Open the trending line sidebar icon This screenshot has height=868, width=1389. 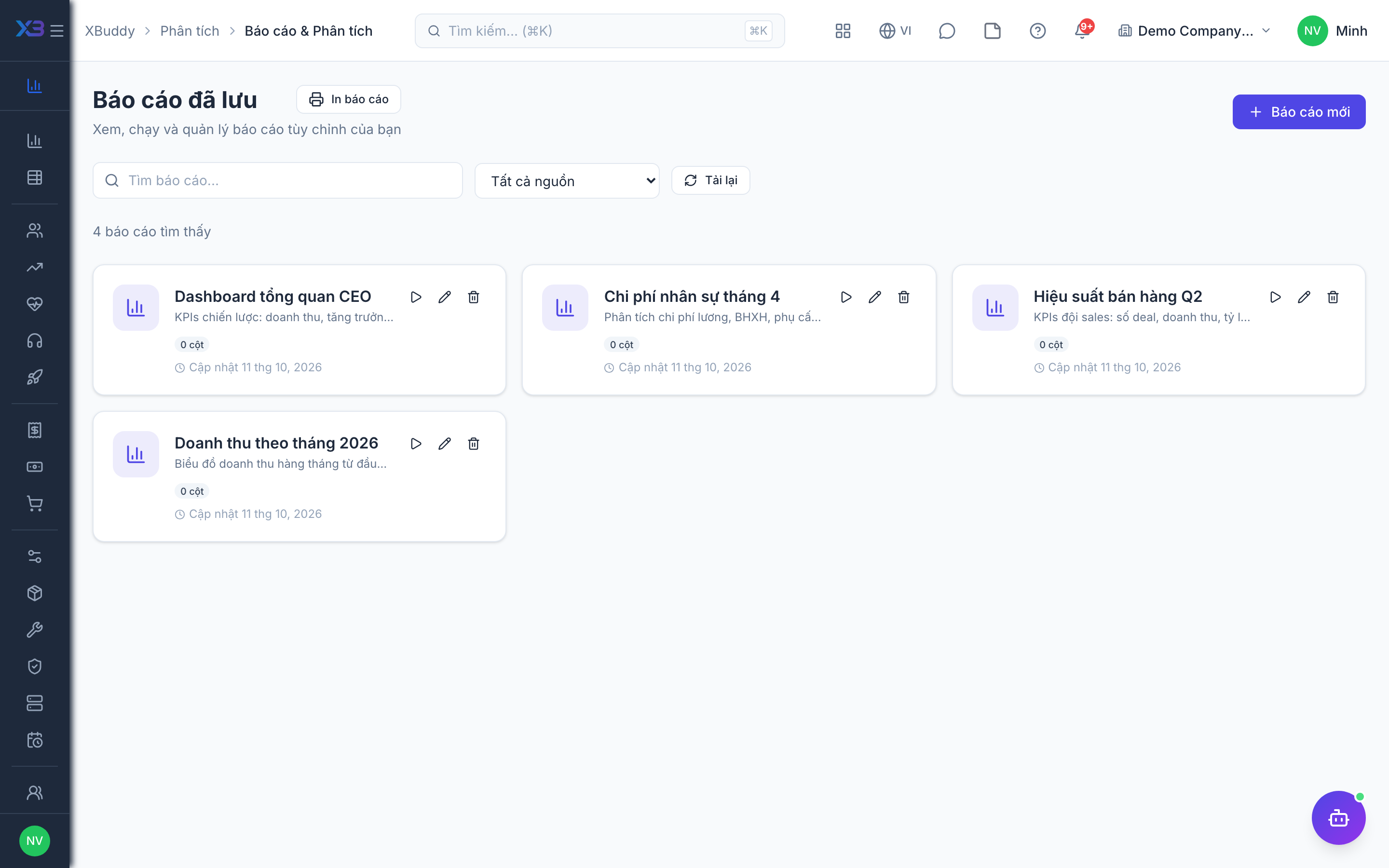(x=34, y=267)
